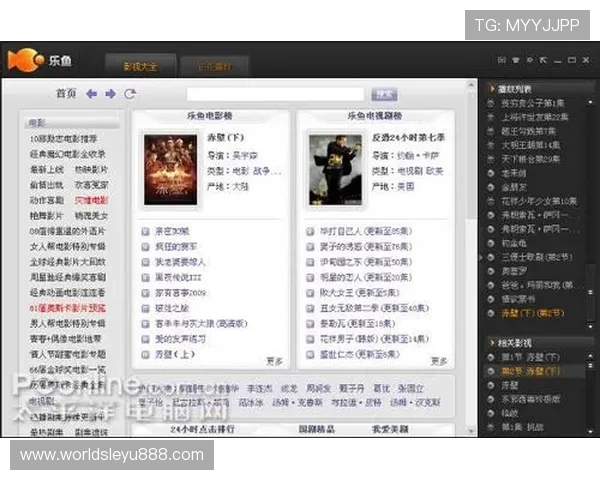Click the orange 乐鱼 fish logo
Viewport: 600px width, 480px height.
(26, 60)
